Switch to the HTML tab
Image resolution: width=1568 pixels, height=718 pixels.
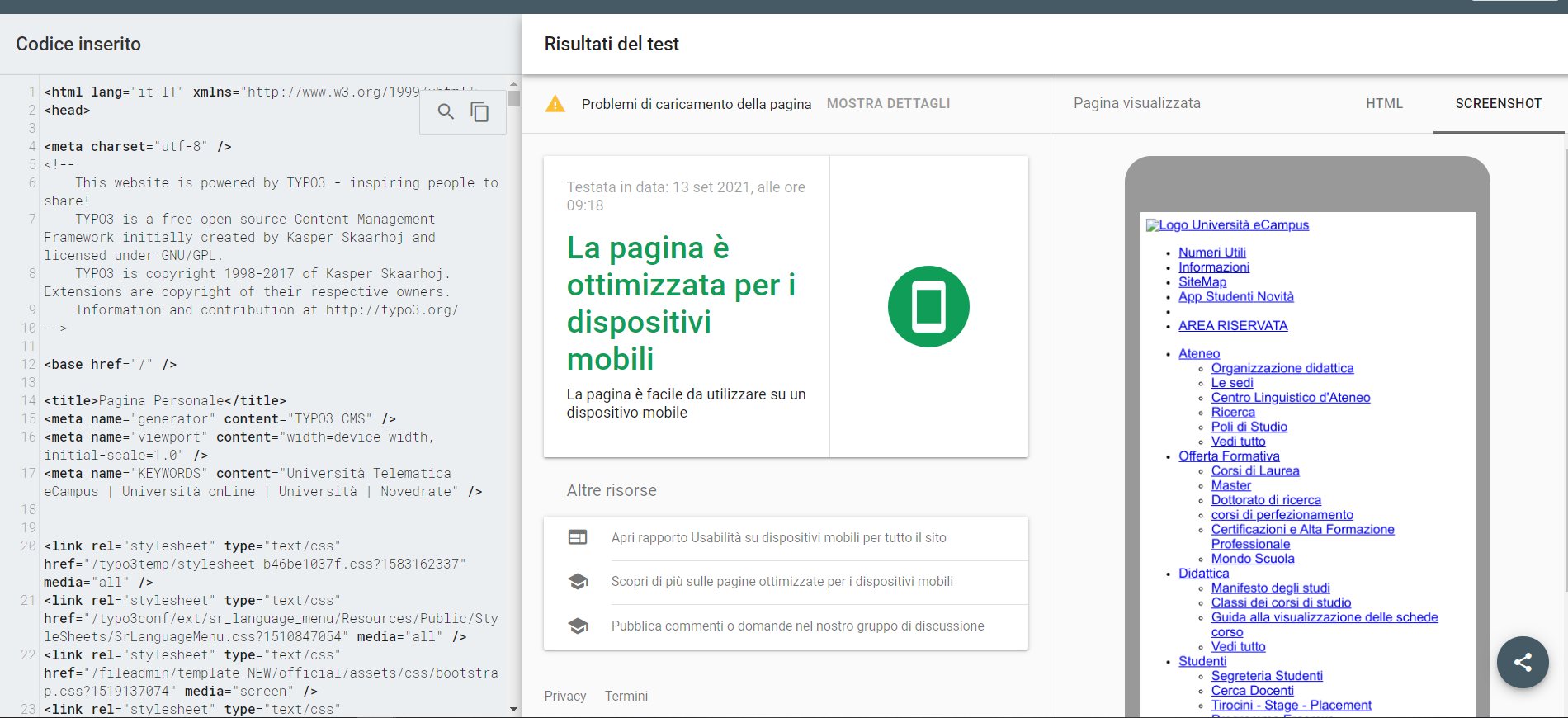click(1384, 103)
